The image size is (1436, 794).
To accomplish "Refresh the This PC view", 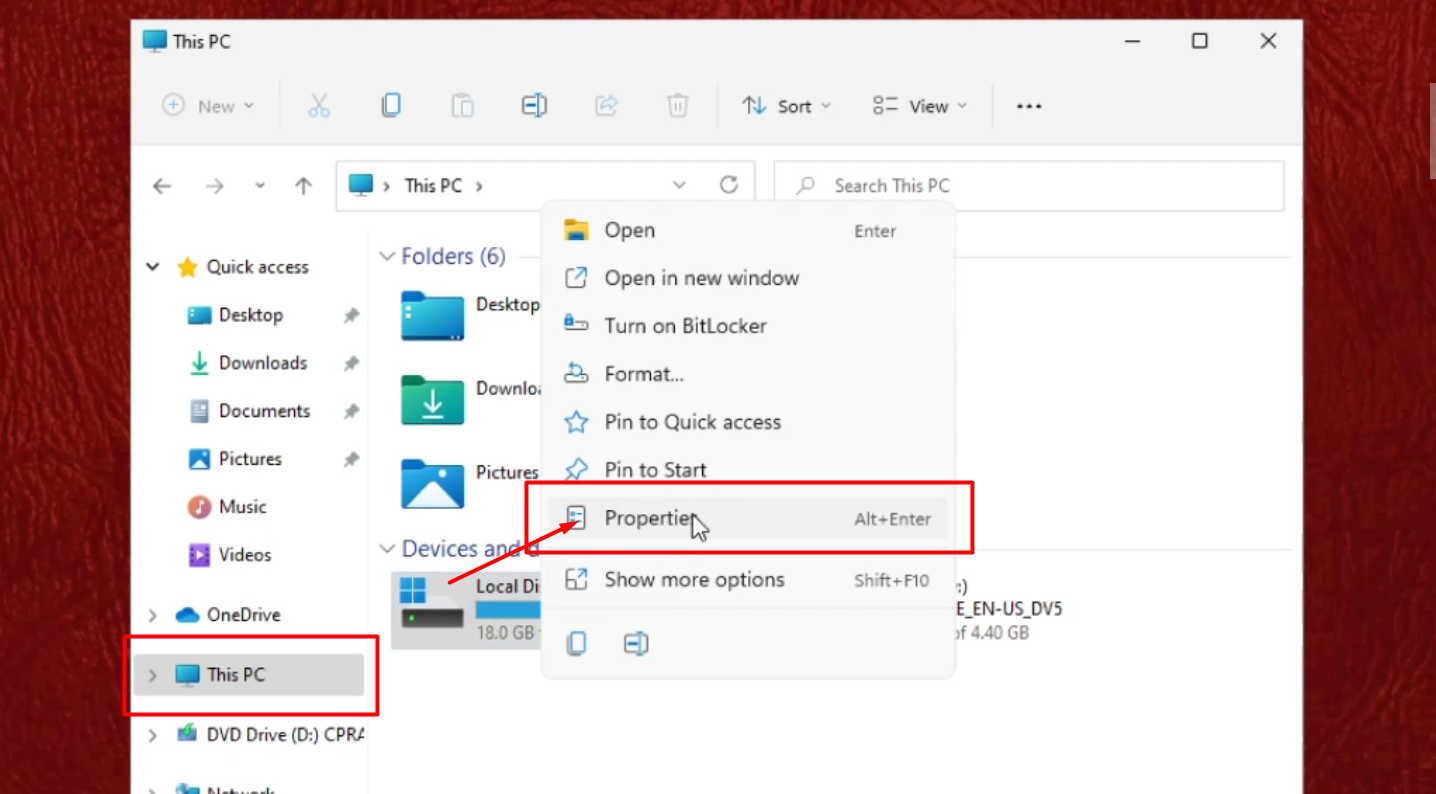I will tap(729, 185).
